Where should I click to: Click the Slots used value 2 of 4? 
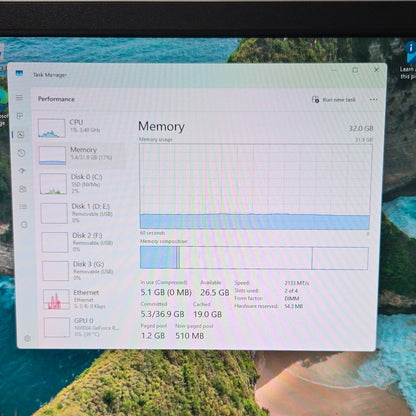click(291, 291)
